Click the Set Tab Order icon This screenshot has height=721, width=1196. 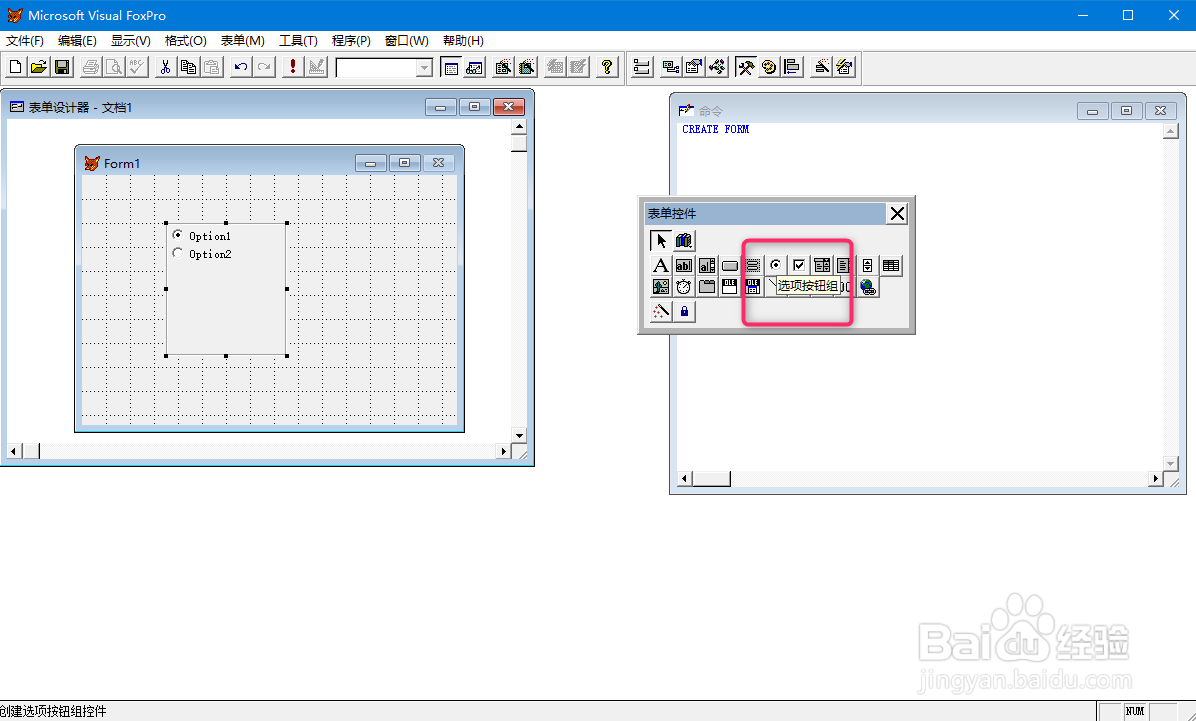(641, 67)
